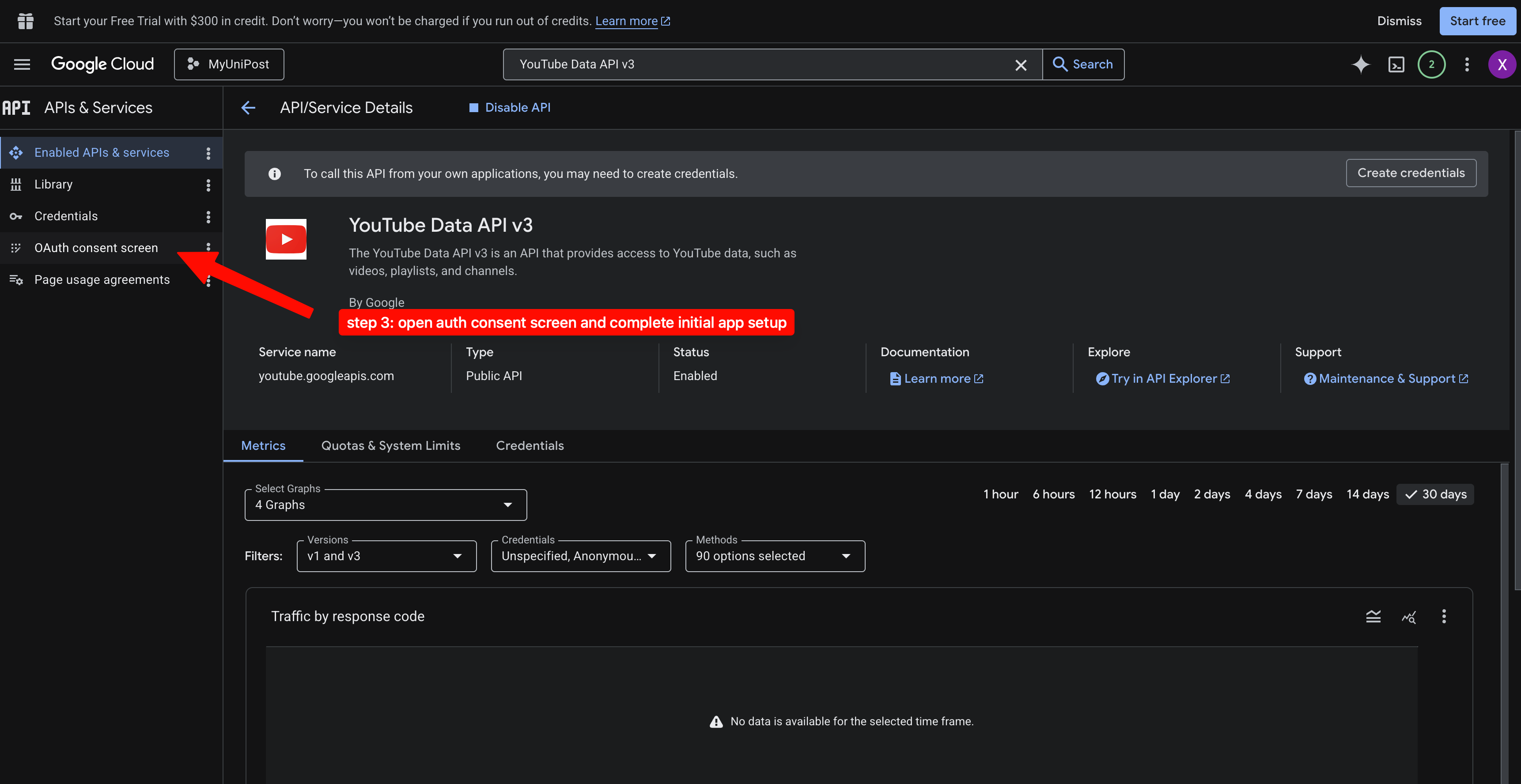Click Disable API

[x=510, y=107]
